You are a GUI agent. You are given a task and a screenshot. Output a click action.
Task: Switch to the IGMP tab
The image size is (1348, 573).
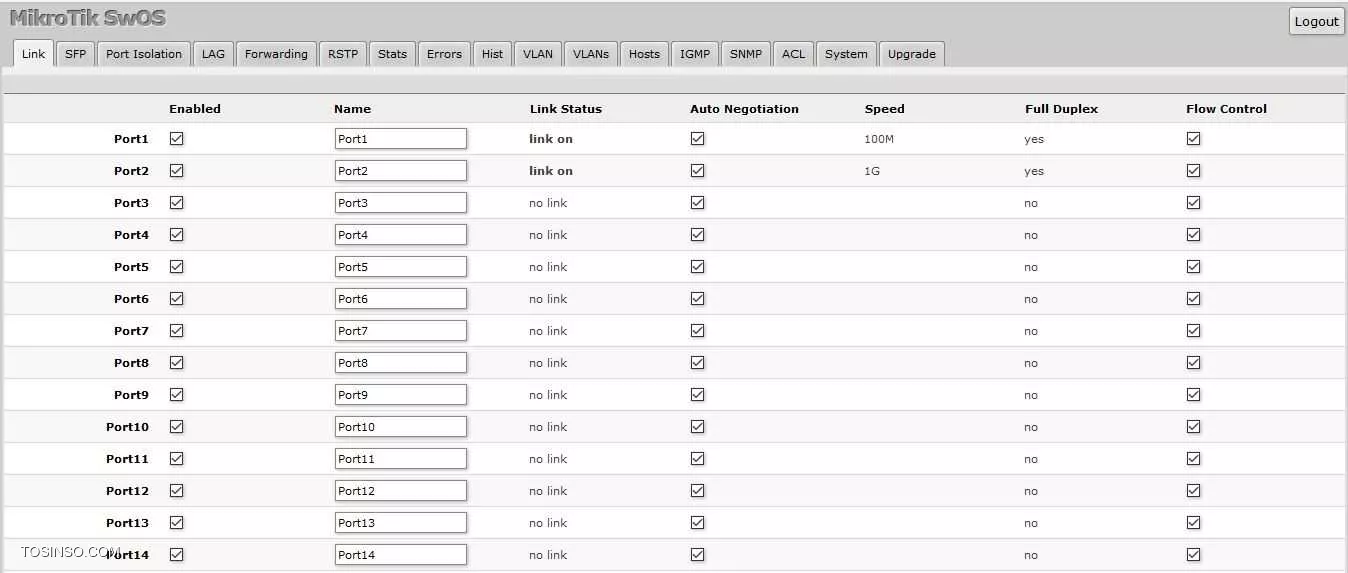pos(695,54)
